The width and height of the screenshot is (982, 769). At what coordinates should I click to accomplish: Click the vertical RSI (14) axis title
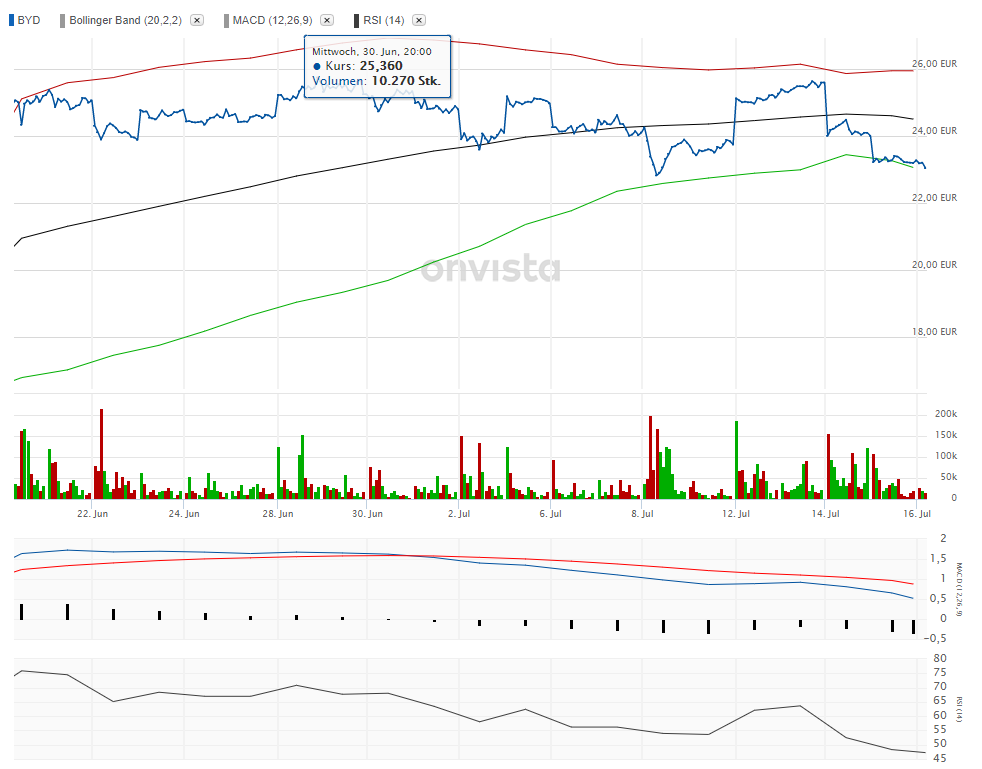pos(959,710)
